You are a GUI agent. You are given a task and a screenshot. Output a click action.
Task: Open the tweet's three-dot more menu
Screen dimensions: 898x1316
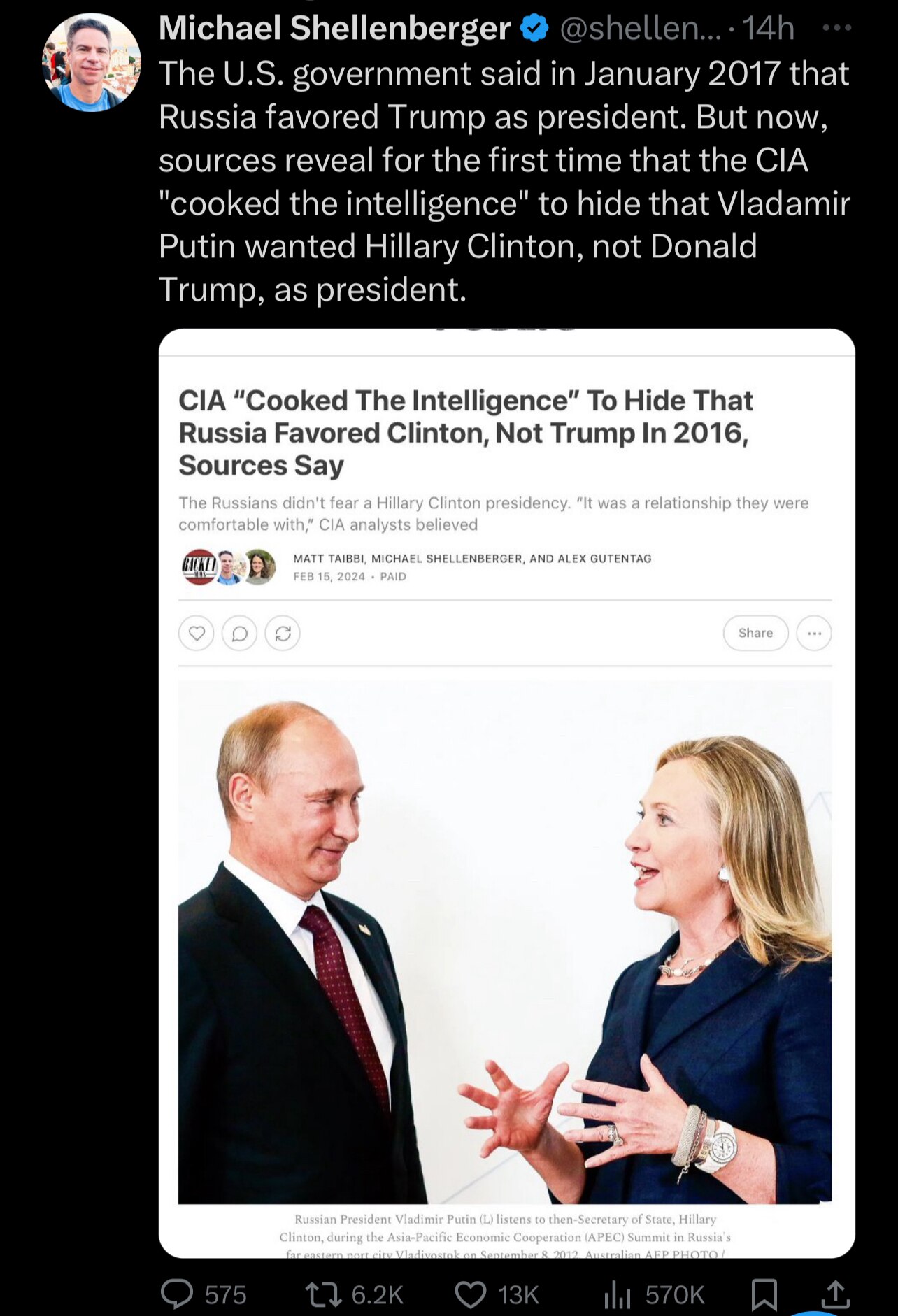coord(836,29)
